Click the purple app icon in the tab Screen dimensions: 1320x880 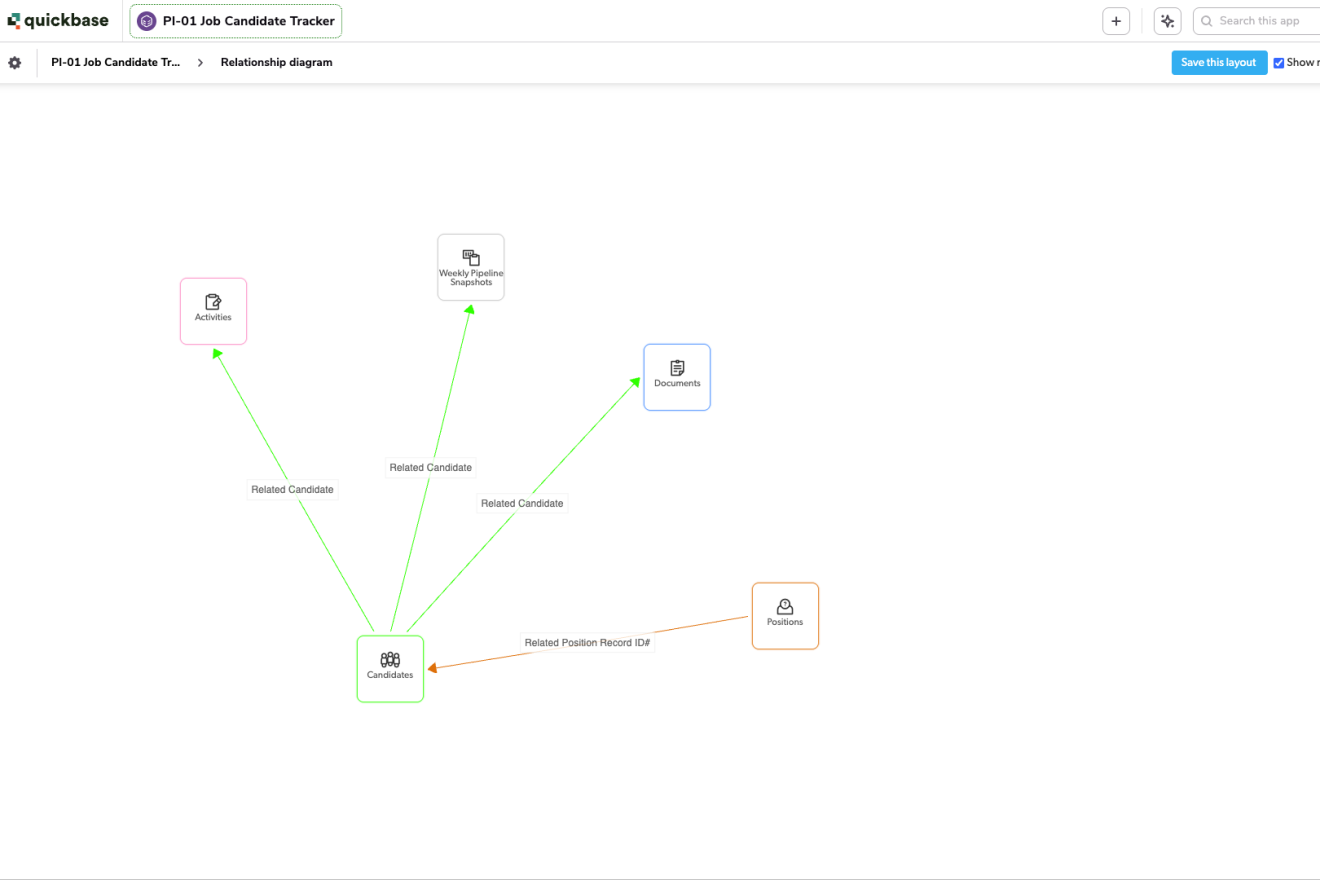click(147, 21)
